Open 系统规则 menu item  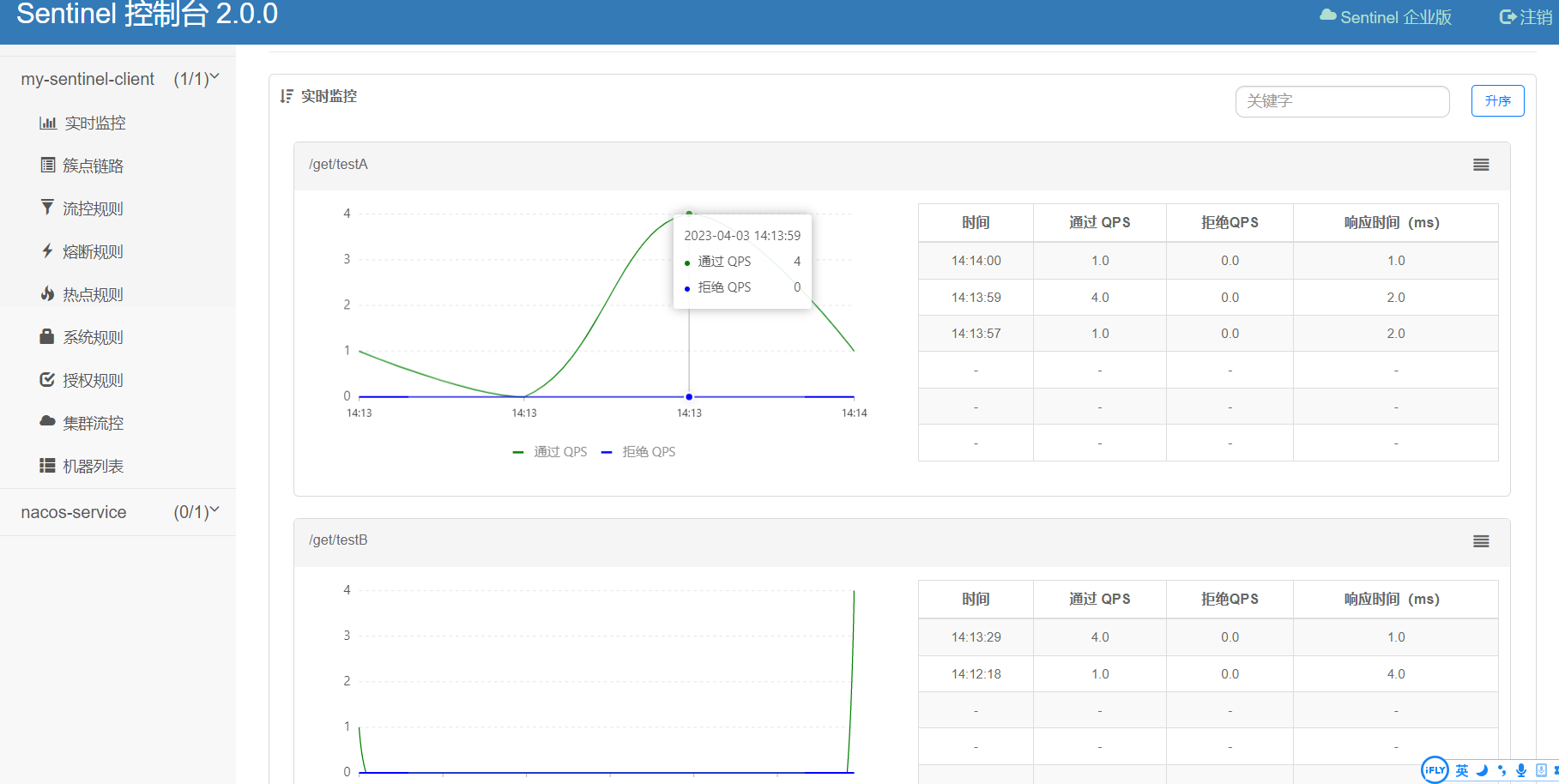[94, 337]
